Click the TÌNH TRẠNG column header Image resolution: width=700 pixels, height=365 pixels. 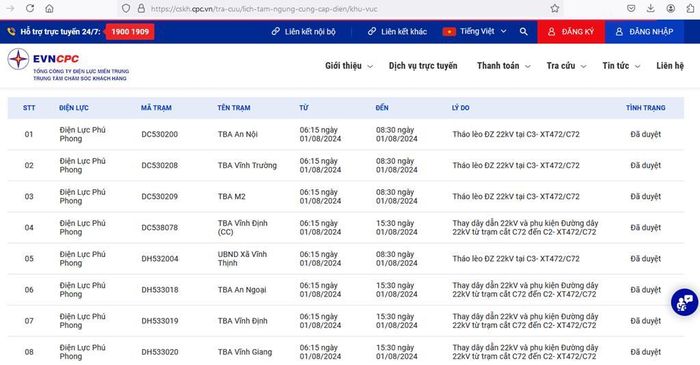coord(646,108)
